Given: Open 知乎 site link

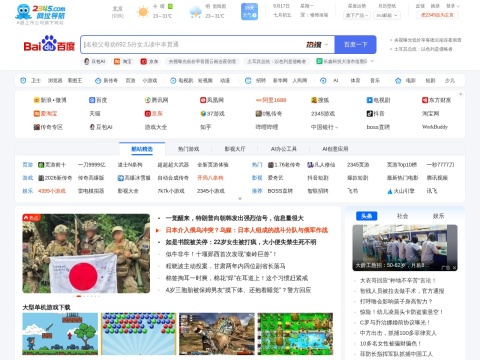Looking at the screenshot, I should (205, 127).
